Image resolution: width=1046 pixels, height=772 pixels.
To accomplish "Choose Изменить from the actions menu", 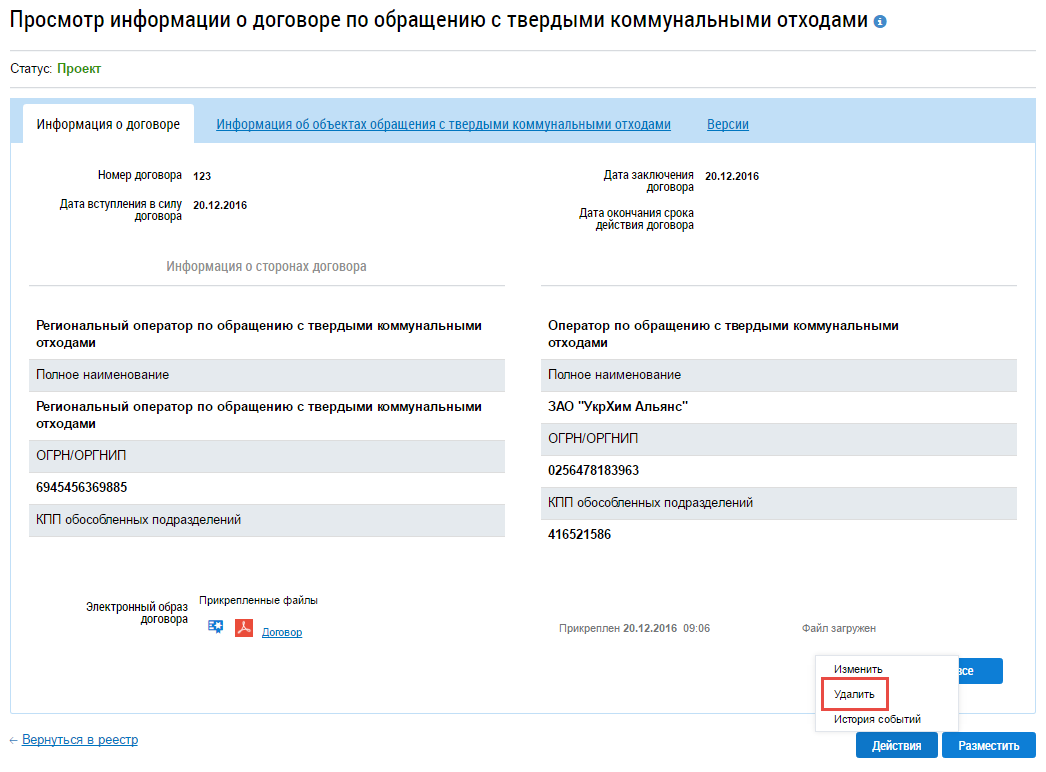I will 858,669.
